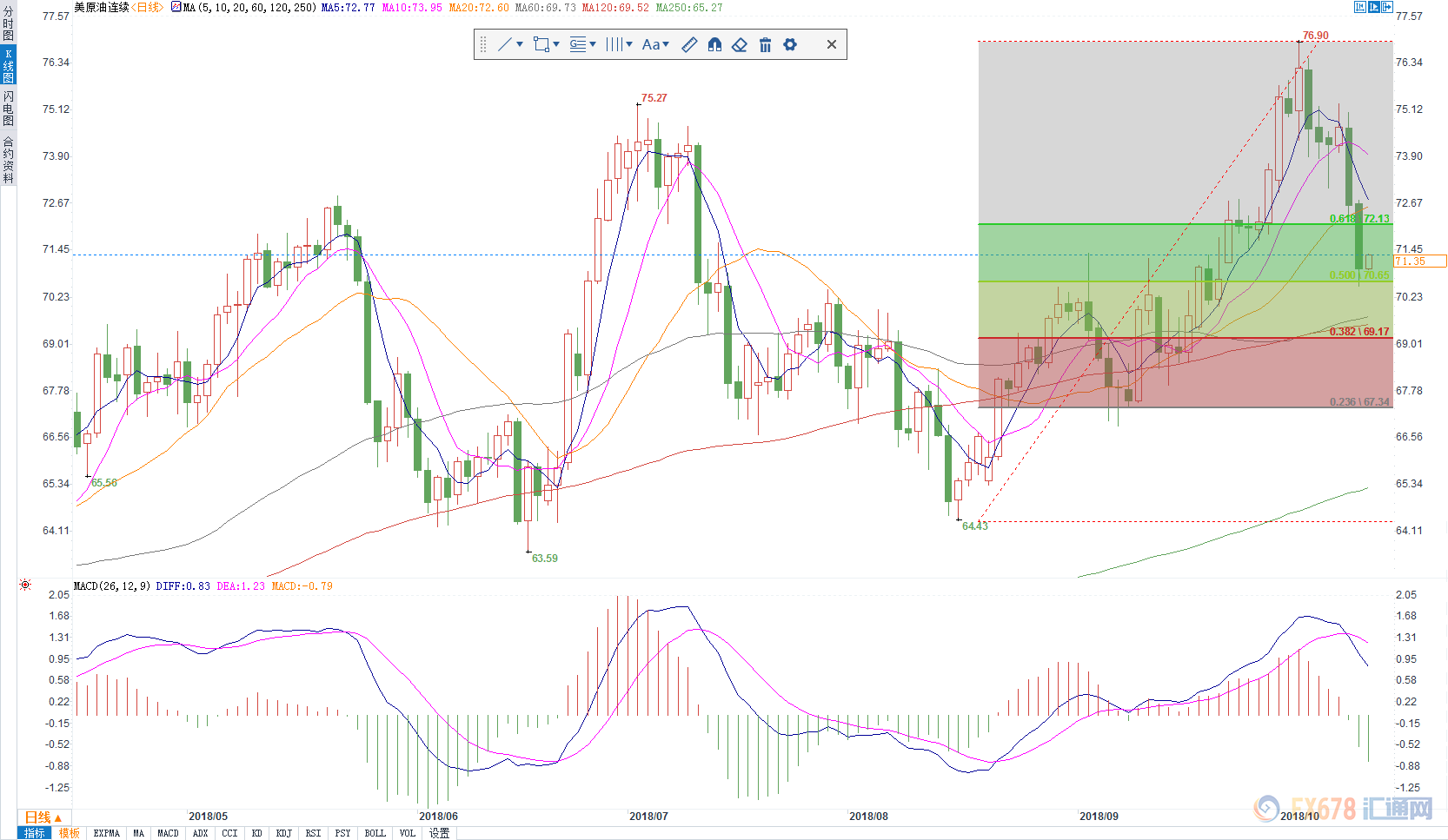Screen dimensions: 1448x840
Task: Click the drawing toolbar grip handle
Action: (x=483, y=44)
